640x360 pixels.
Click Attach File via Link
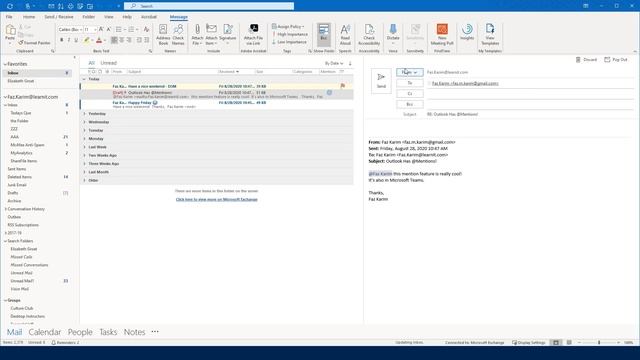(x=253, y=34)
